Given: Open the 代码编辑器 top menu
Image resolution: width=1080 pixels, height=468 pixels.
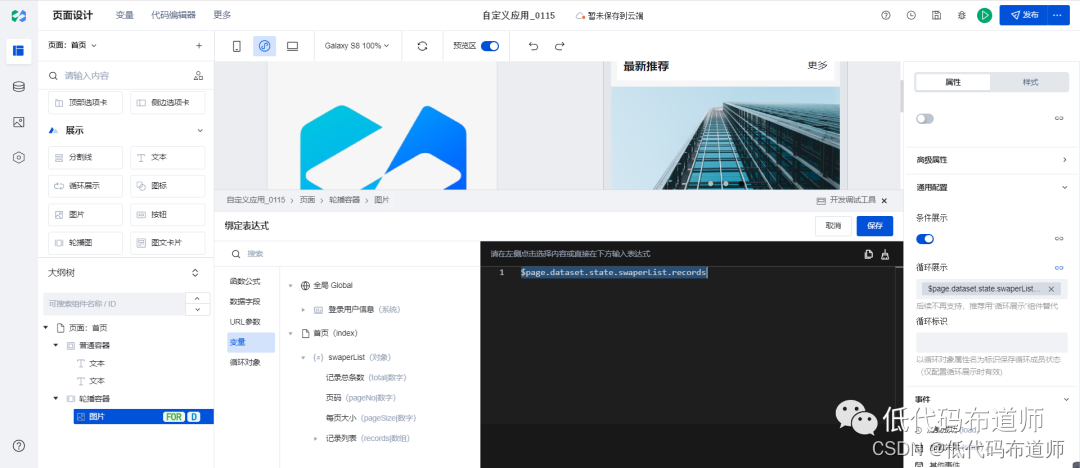Looking at the screenshot, I should pos(173,14).
